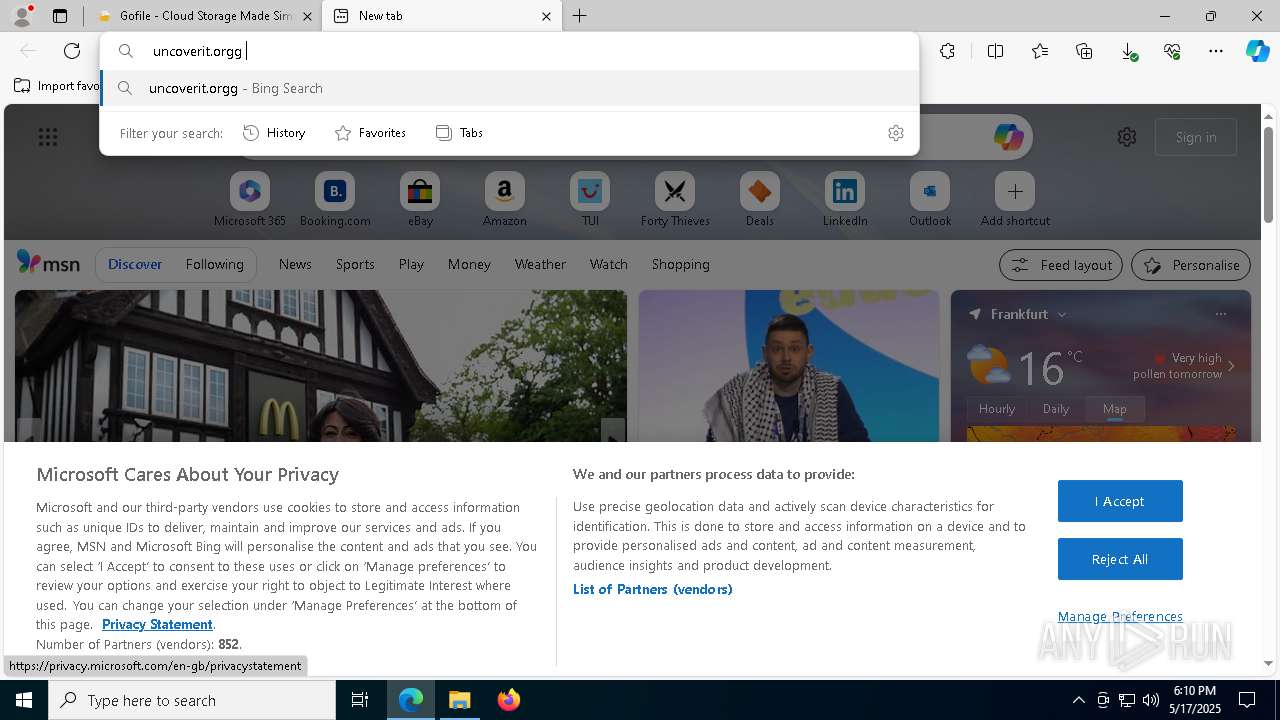1280x720 pixels.
Task: Show next weather alert arrow
Action: [x=1231, y=366]
